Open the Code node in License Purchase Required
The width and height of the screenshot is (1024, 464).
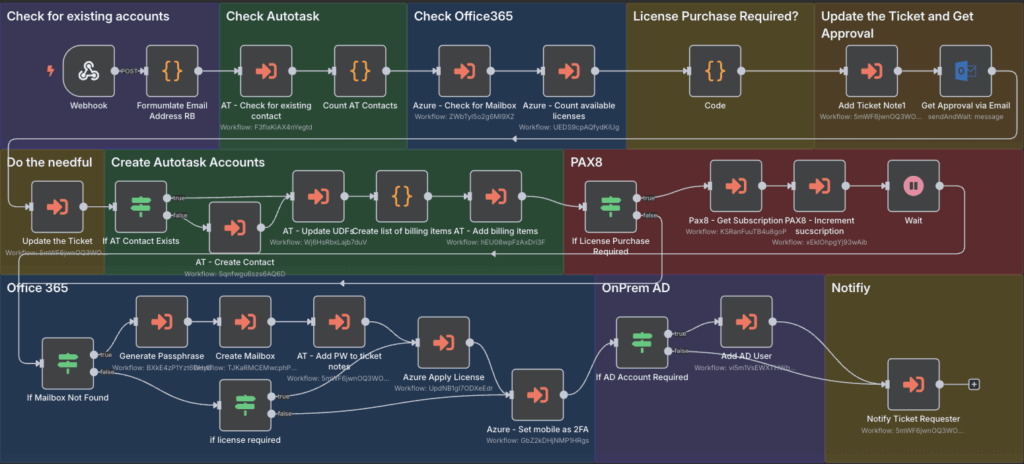715,71
